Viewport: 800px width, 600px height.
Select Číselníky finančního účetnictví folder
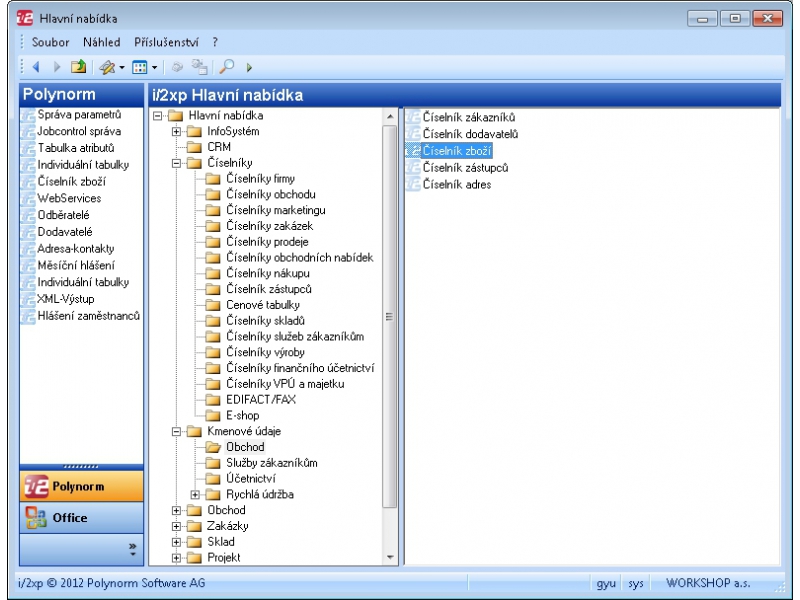(300, 368)
